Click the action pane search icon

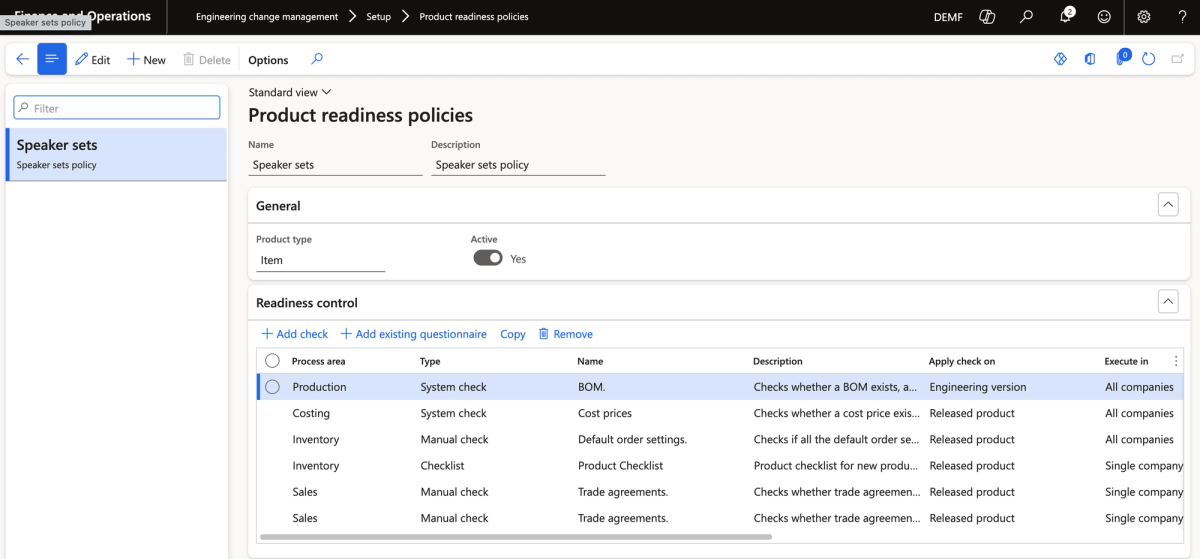tap(317, 60)
